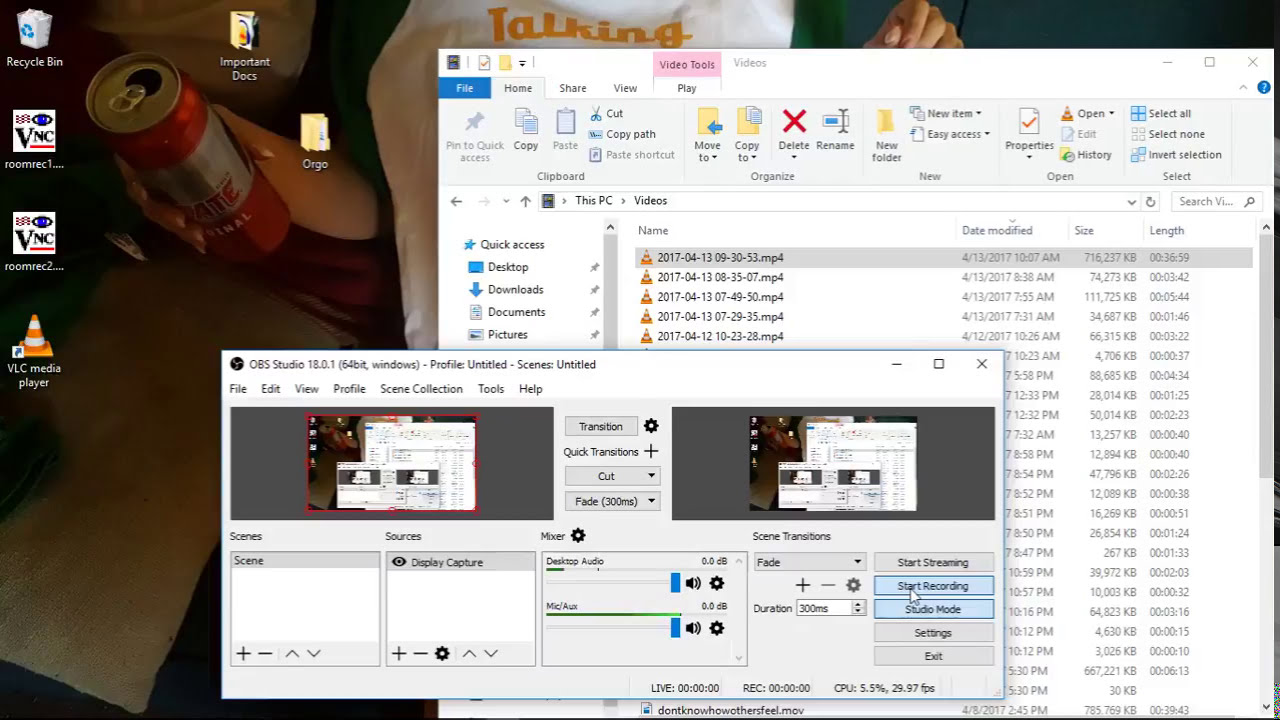1280x720 pixels.
Task: Move scene down with arrow icon
Action: click(314, 653)
